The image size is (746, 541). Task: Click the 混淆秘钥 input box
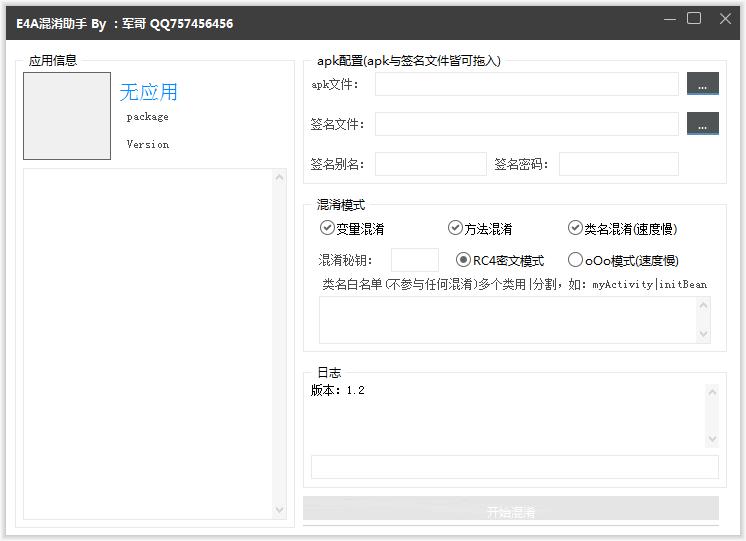click(x=414, y=260)
